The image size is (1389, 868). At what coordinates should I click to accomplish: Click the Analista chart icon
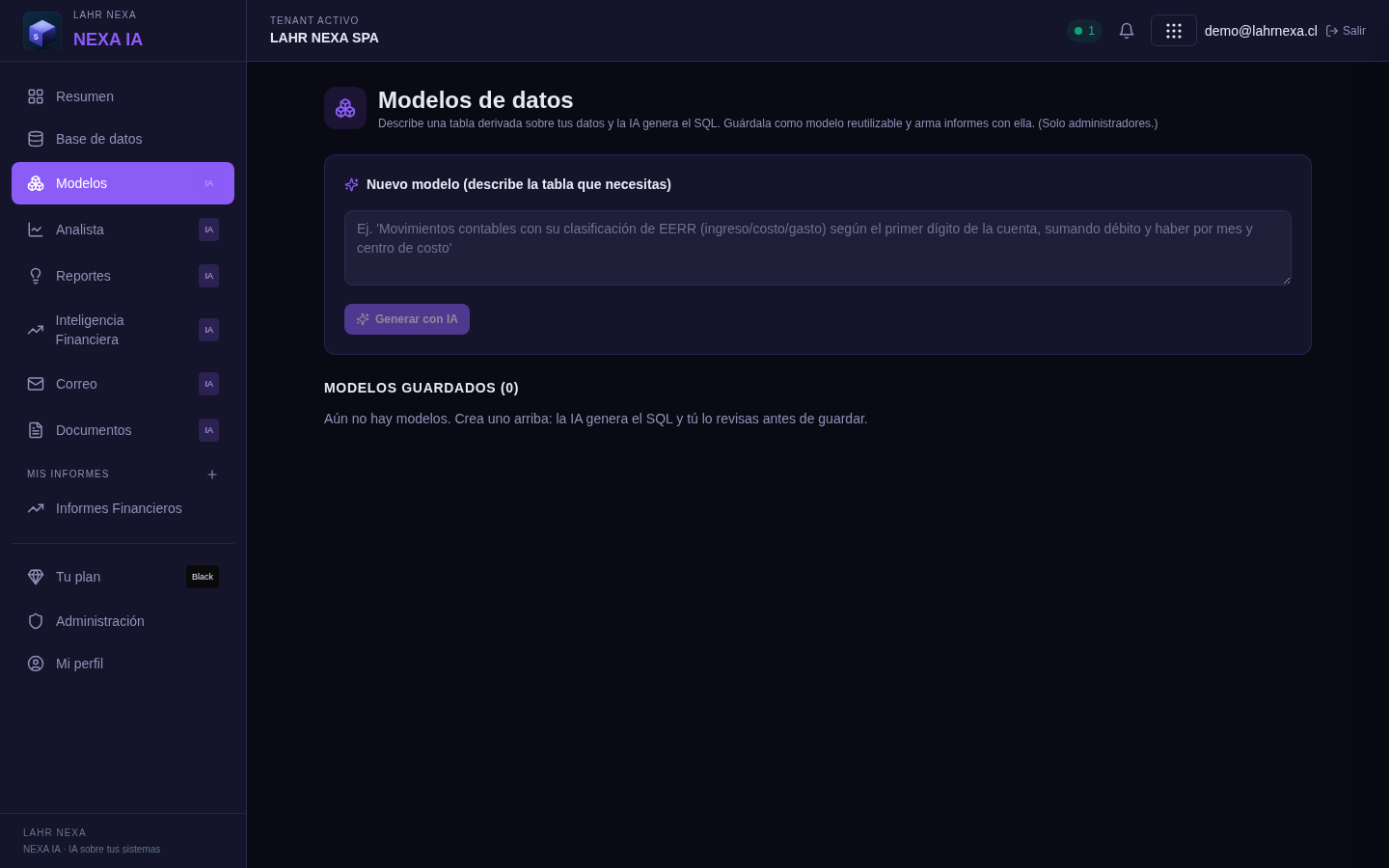(36, 230)
